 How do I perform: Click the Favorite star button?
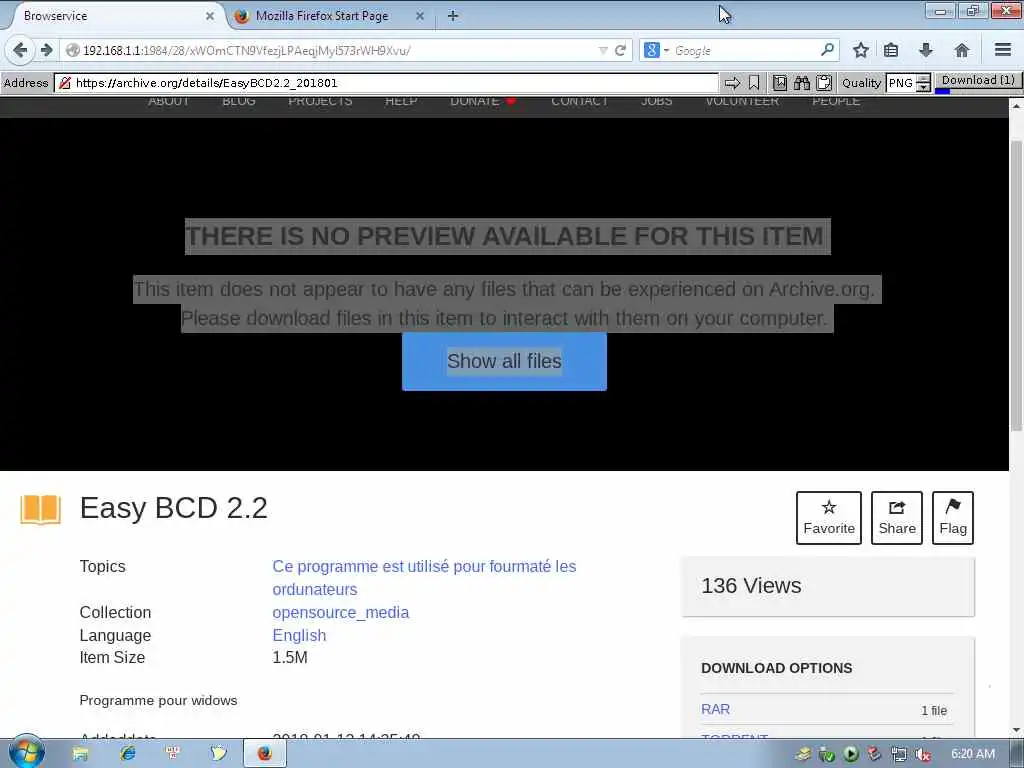[x=829, y=518]
